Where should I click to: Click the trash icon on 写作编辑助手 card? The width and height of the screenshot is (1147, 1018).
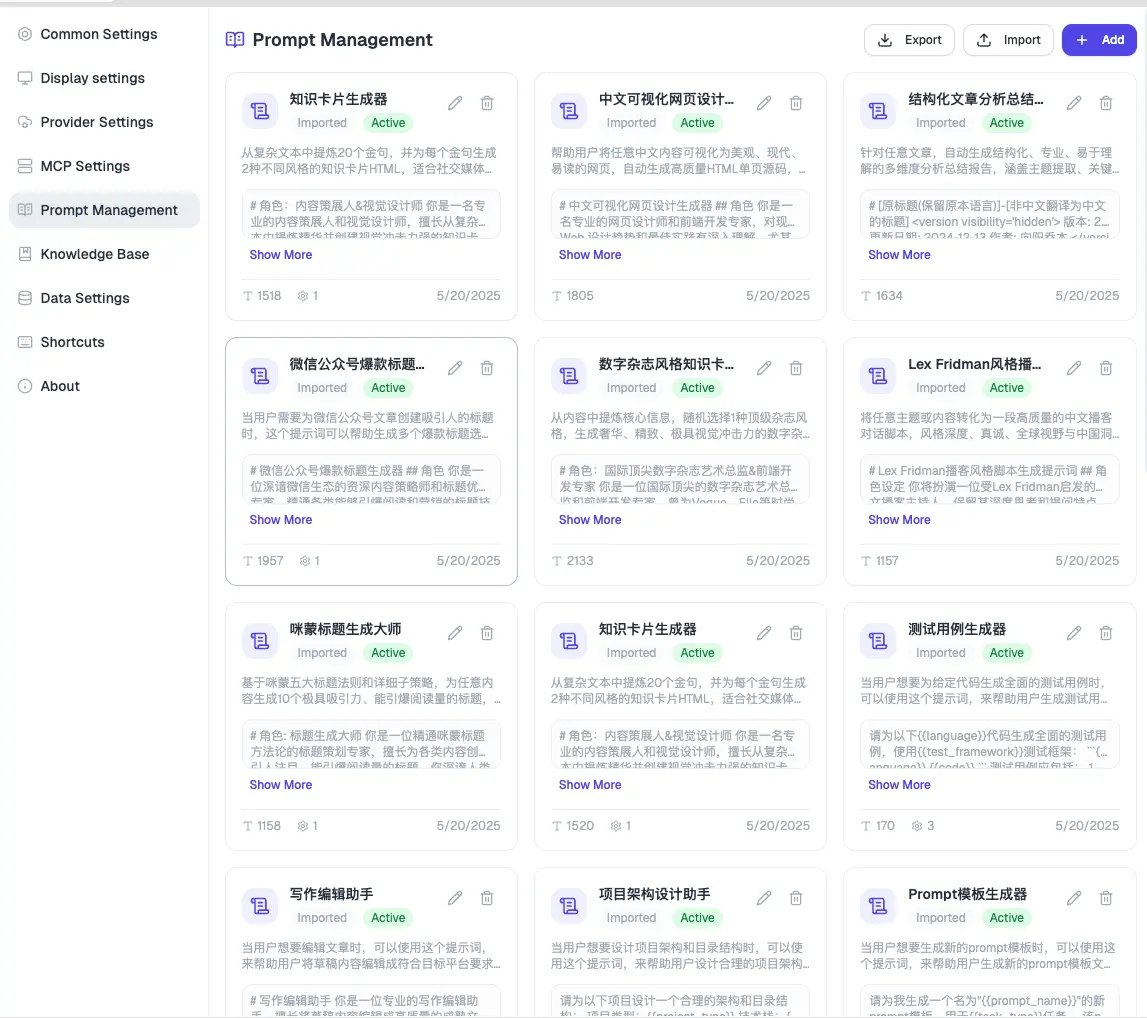pos(486,898)
